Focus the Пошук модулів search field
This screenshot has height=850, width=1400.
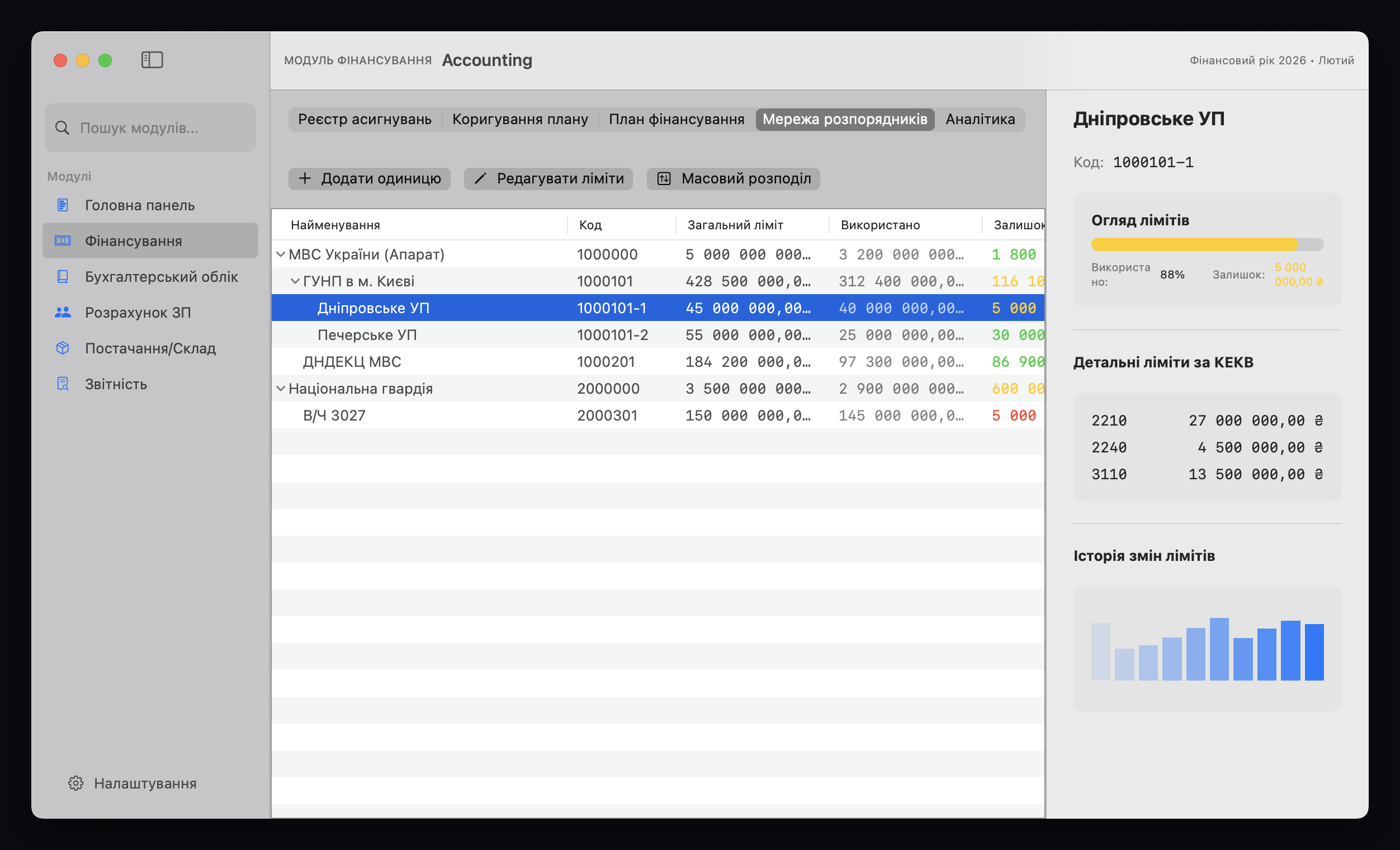click(150, 128)
